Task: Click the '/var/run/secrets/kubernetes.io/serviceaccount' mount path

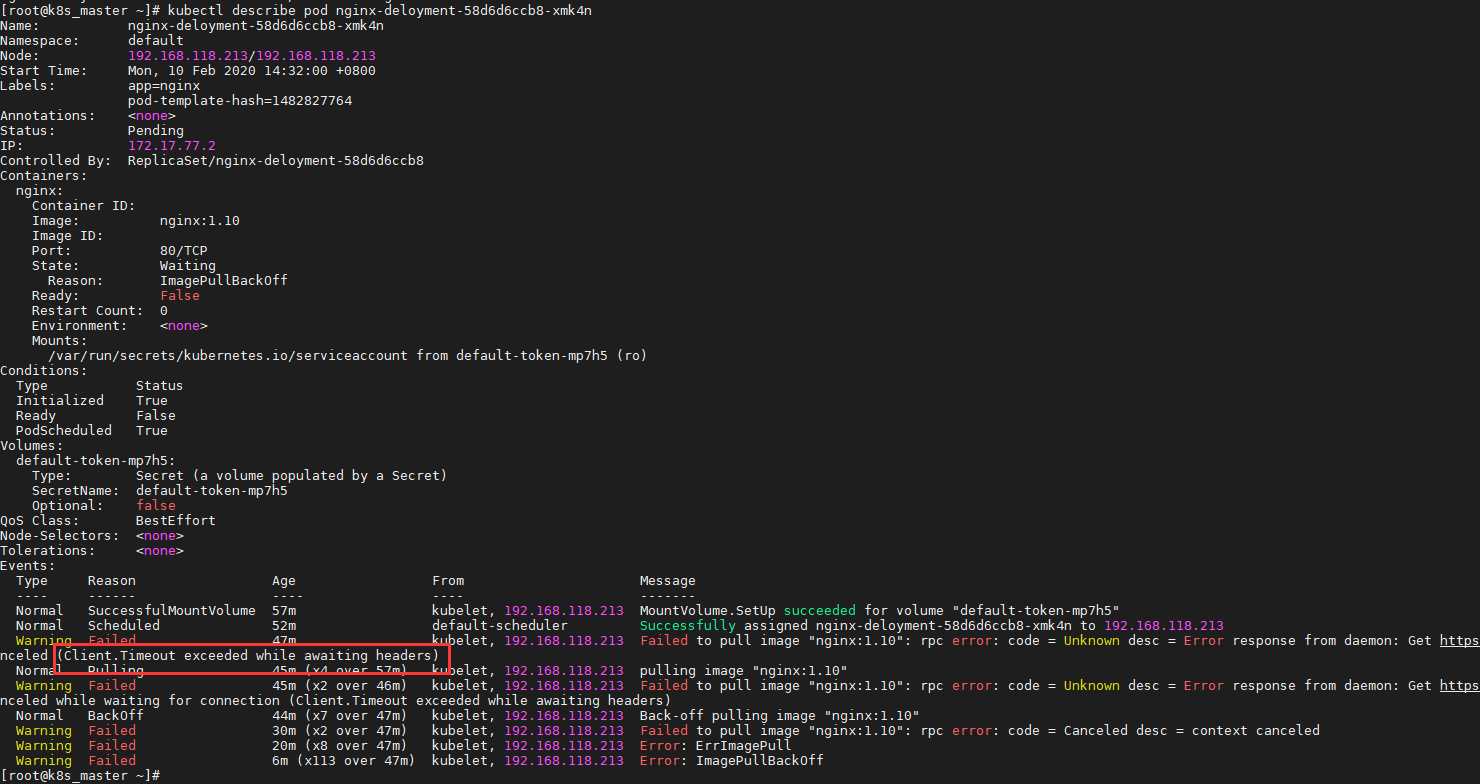Action: [228, 355]
